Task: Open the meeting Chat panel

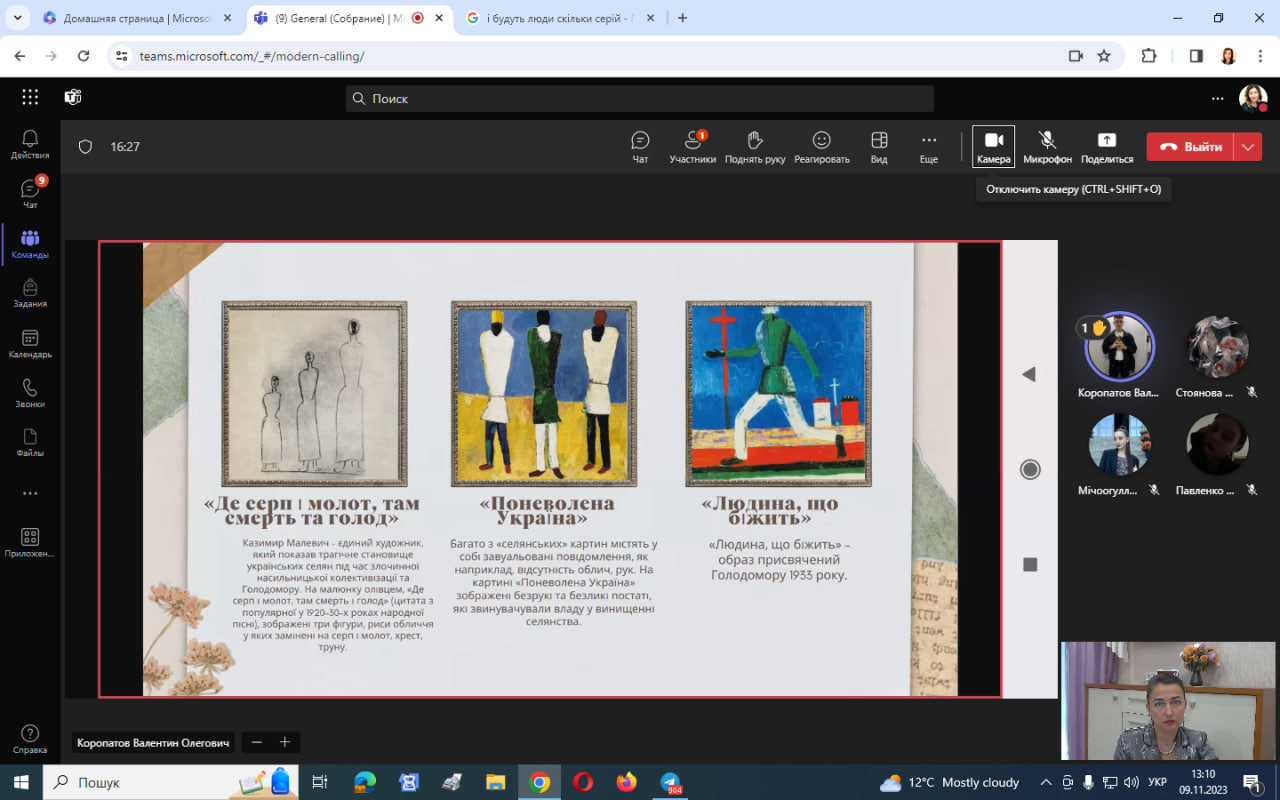Action: [640, 146]
